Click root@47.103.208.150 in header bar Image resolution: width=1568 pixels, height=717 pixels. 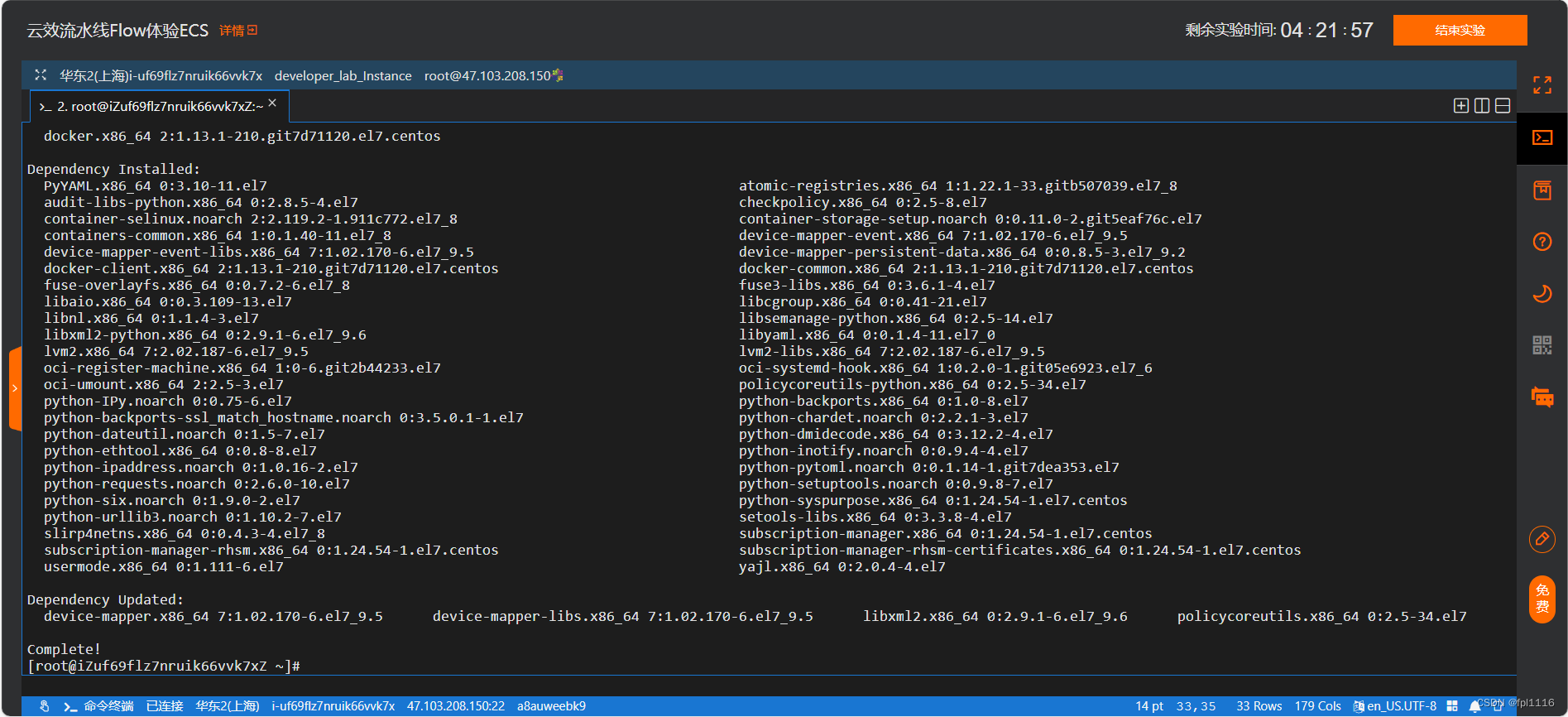pos(487,75)
